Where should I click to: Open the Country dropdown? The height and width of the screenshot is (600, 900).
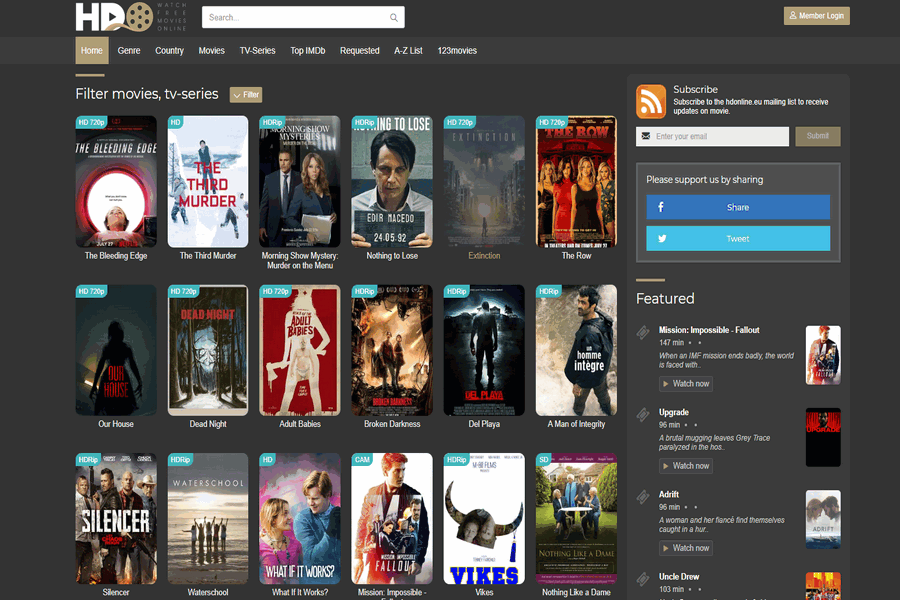[169, 50]
